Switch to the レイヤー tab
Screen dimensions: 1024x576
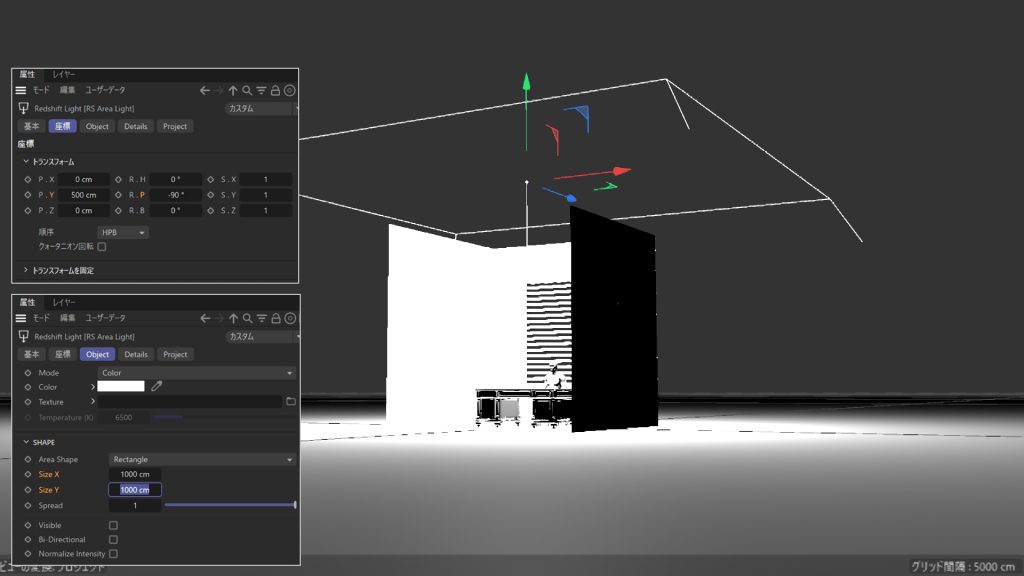tap(62, 302)
